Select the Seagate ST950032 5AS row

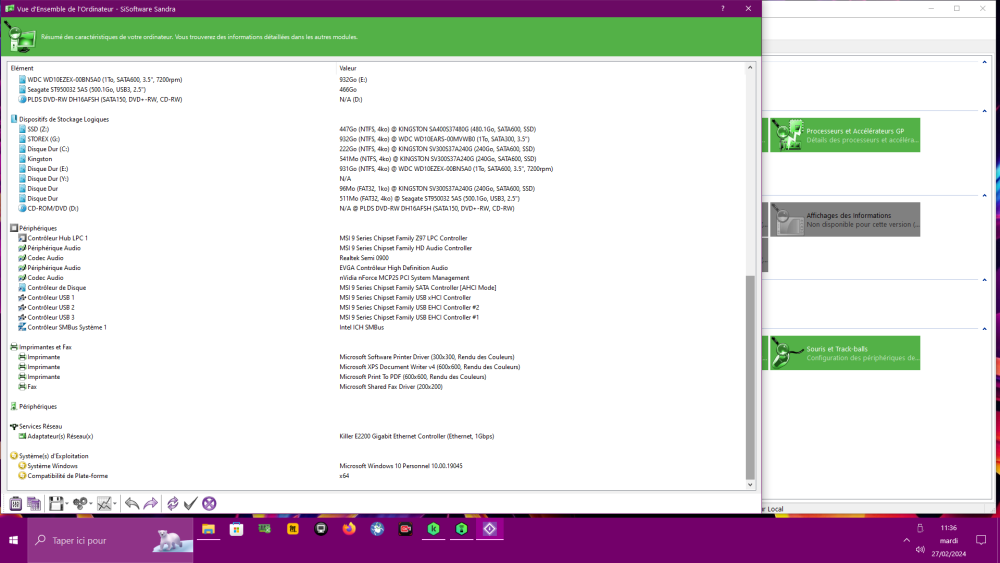click(x=376, y=90)
